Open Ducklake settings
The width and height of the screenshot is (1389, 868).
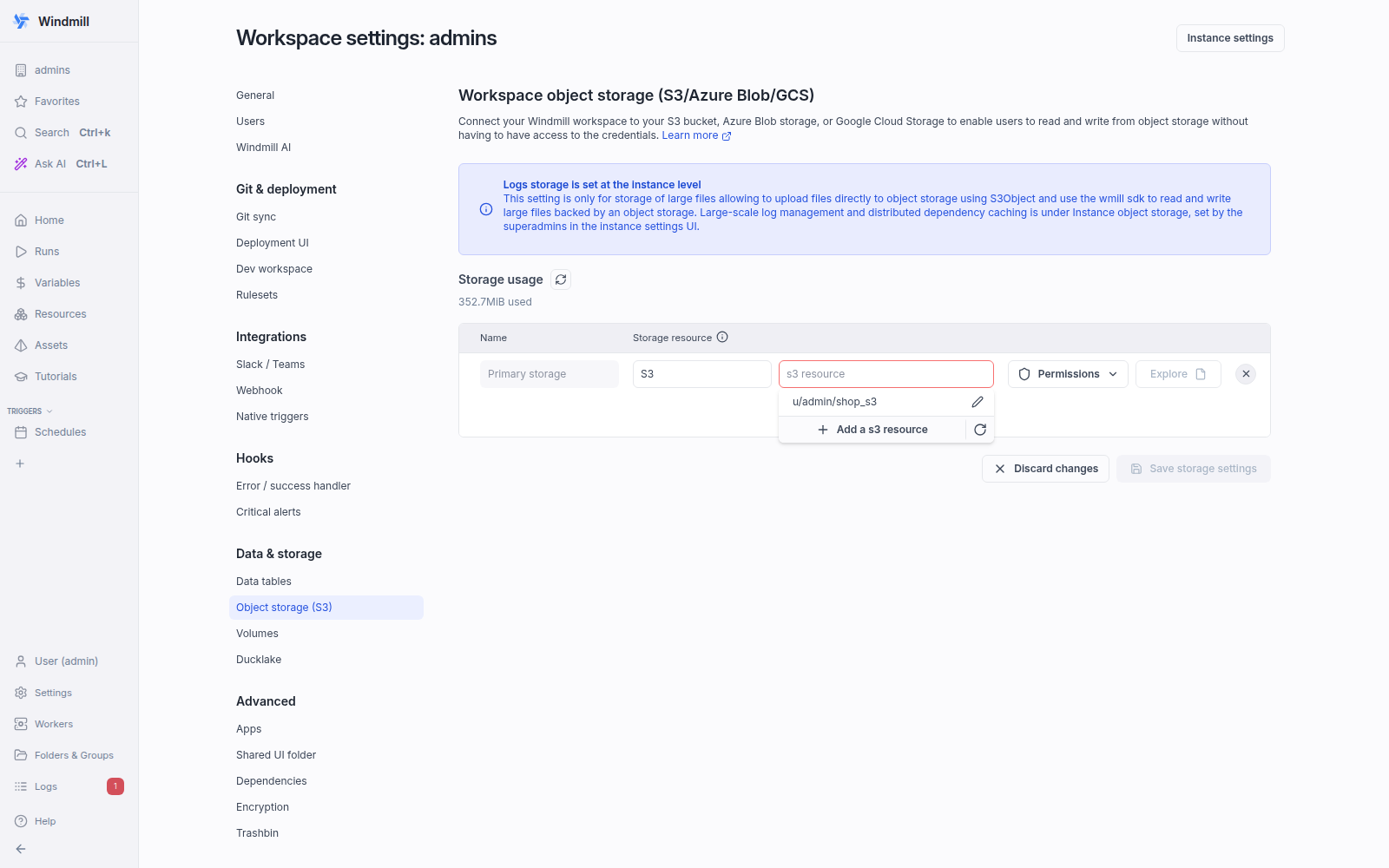coord(259,660)
